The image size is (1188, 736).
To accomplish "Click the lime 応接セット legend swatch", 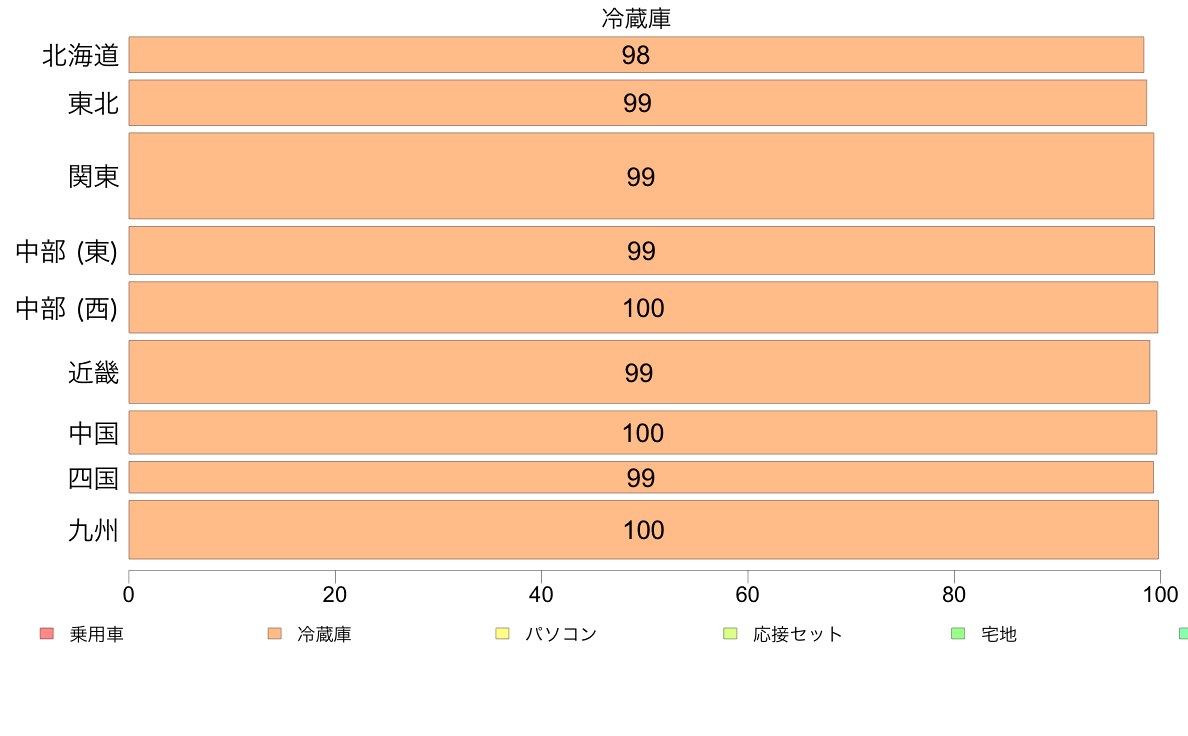I will coord(730,634).
